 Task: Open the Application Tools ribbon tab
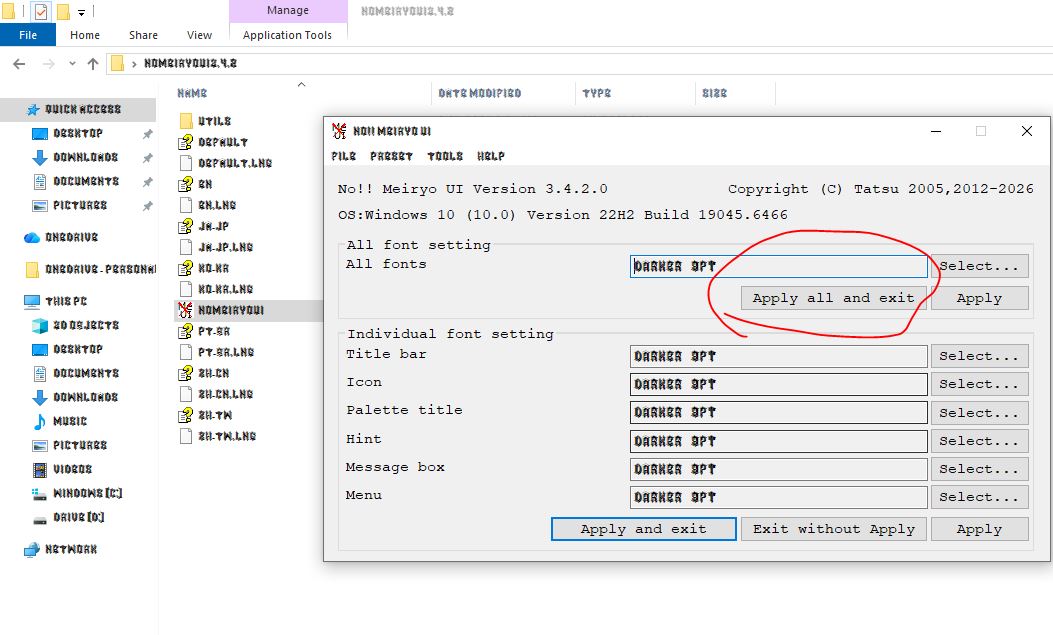point(287,35)
